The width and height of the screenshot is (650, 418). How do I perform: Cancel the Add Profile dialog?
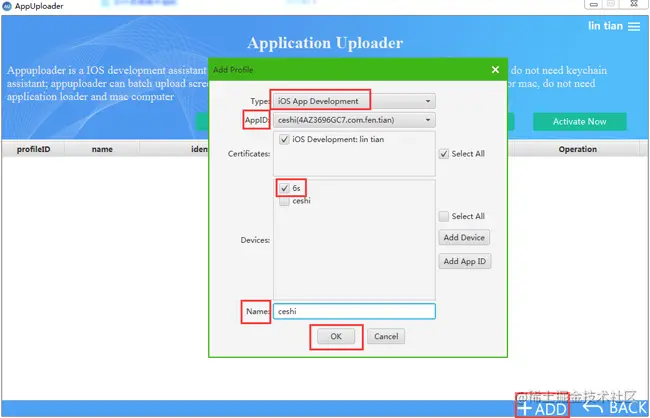pos(386,336)
